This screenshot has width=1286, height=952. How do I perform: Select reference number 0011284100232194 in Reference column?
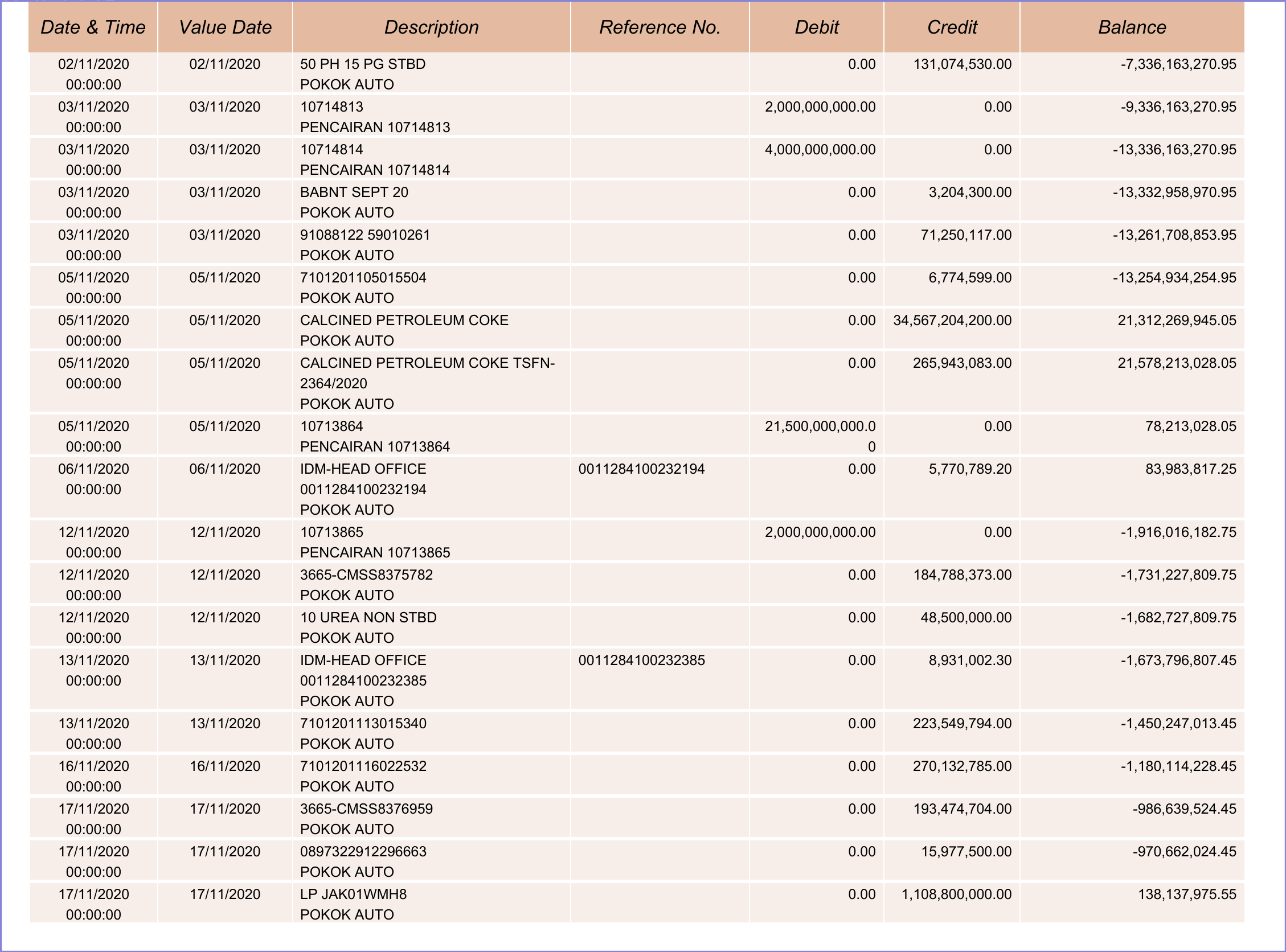pyautogui.click(x=641, y=469)
